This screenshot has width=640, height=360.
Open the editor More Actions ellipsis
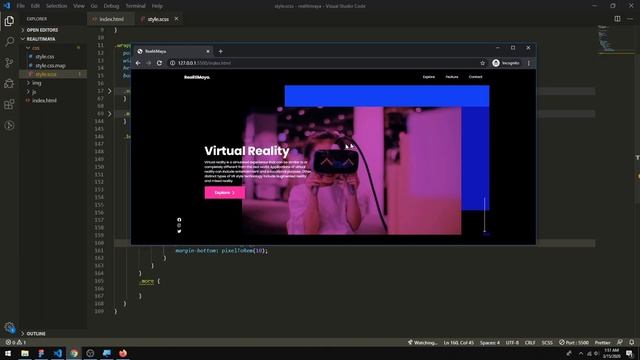(630, 19)
